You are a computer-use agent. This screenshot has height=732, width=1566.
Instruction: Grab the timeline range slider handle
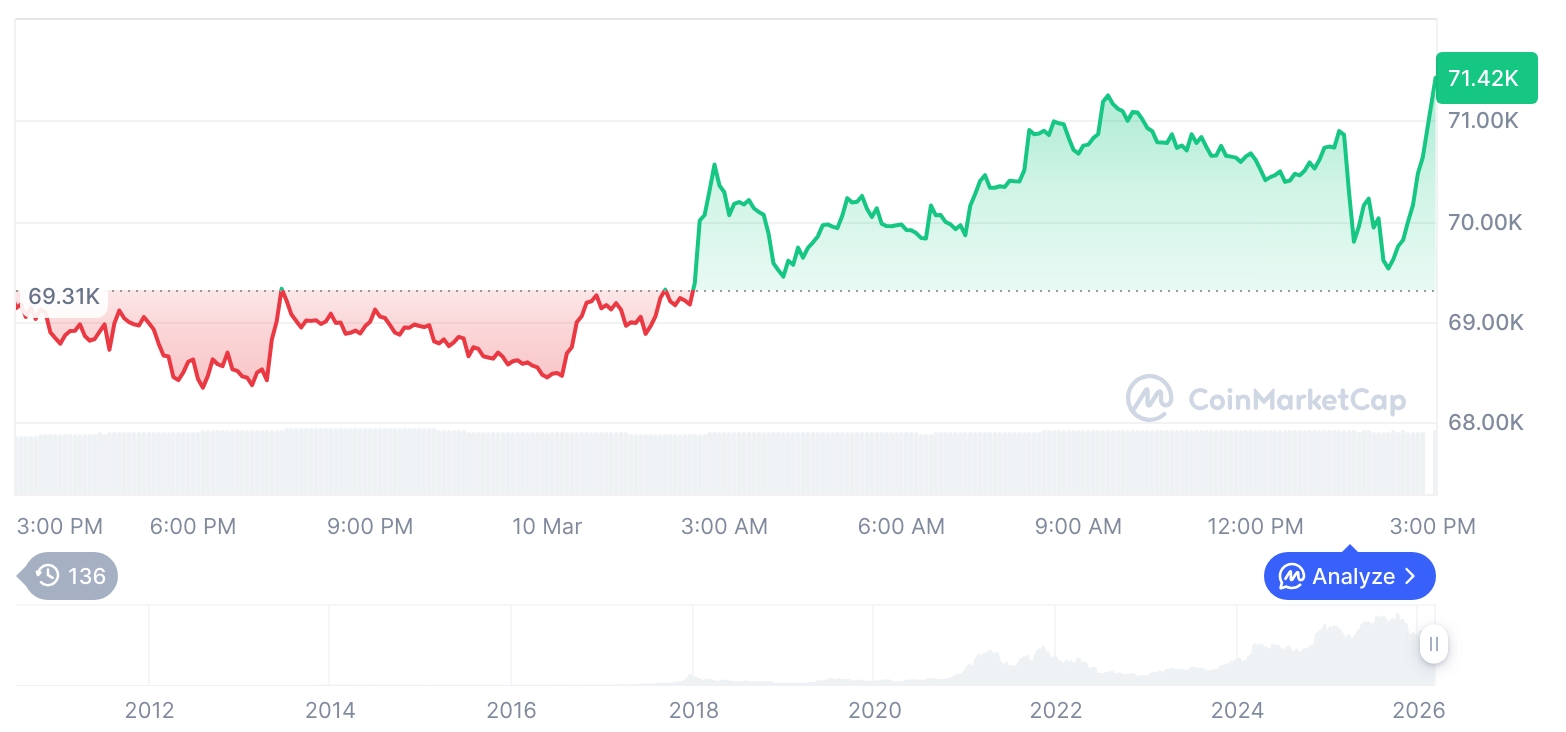point(1433,644)
